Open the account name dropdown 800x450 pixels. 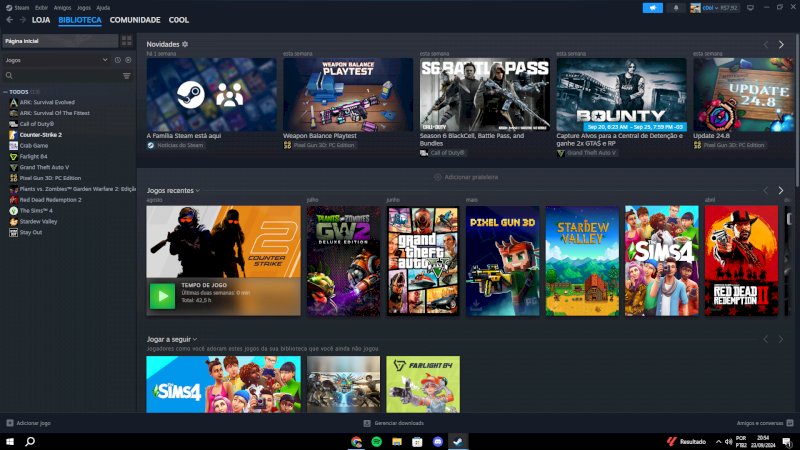(x=710, y=8)
